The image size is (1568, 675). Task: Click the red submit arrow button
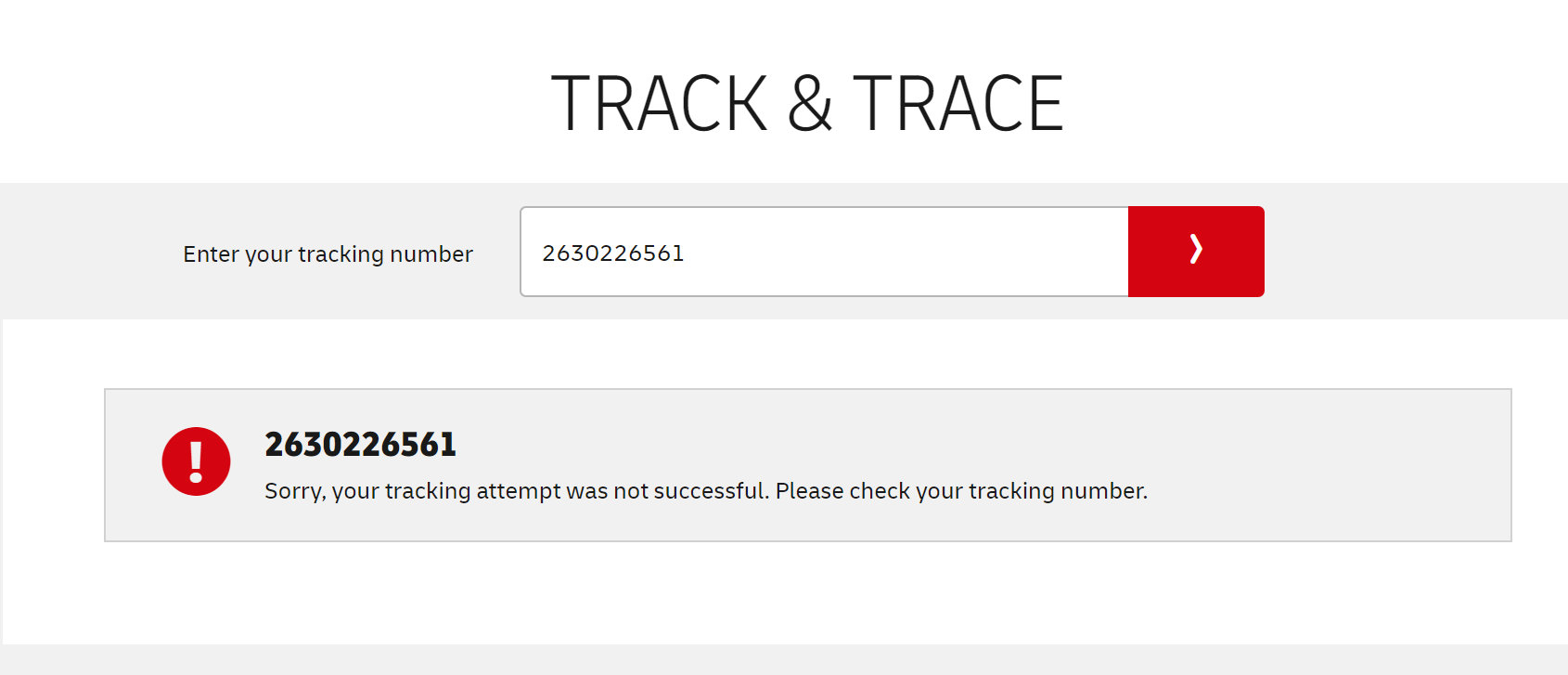point(1196,252)
